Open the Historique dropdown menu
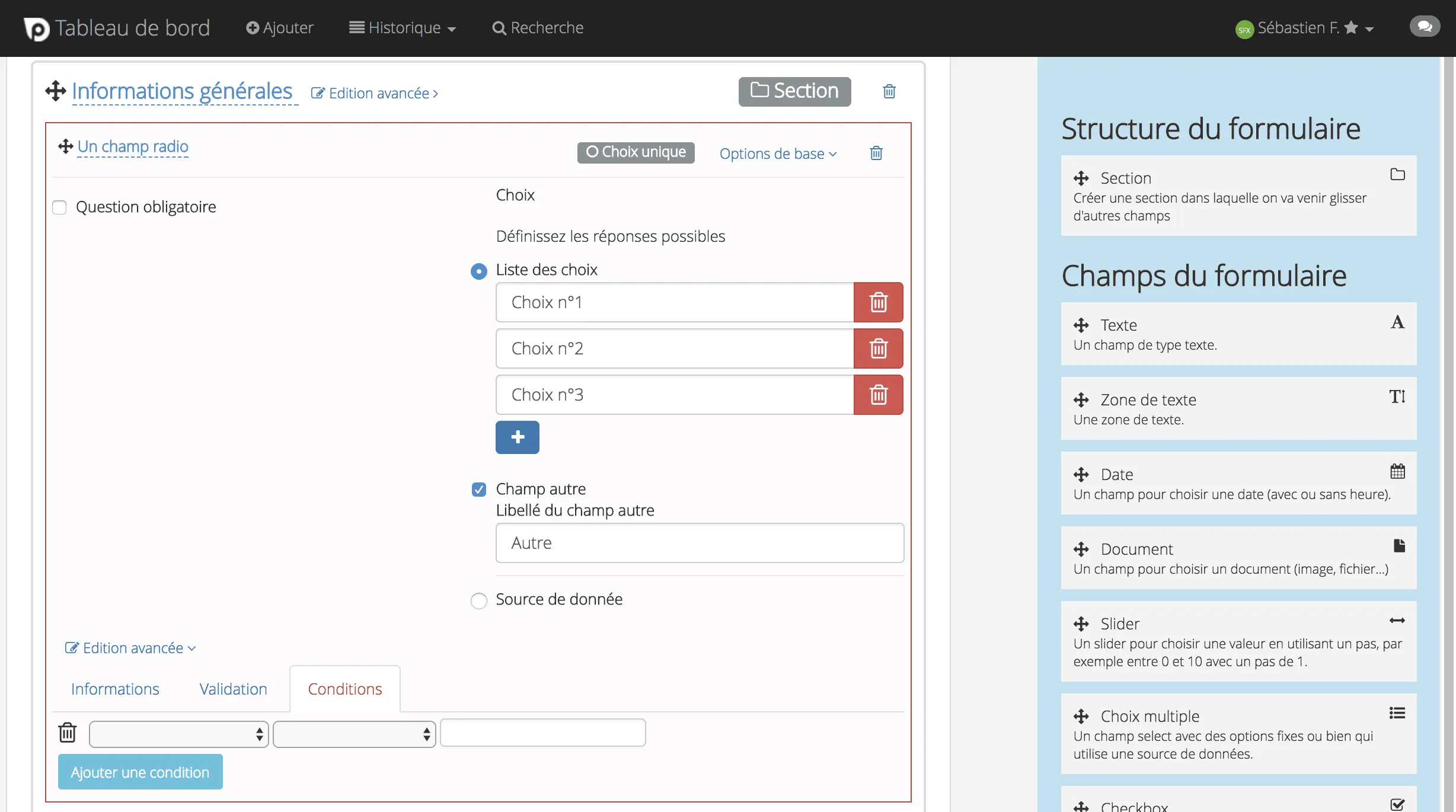1456x812 pixels. [403, 28]
